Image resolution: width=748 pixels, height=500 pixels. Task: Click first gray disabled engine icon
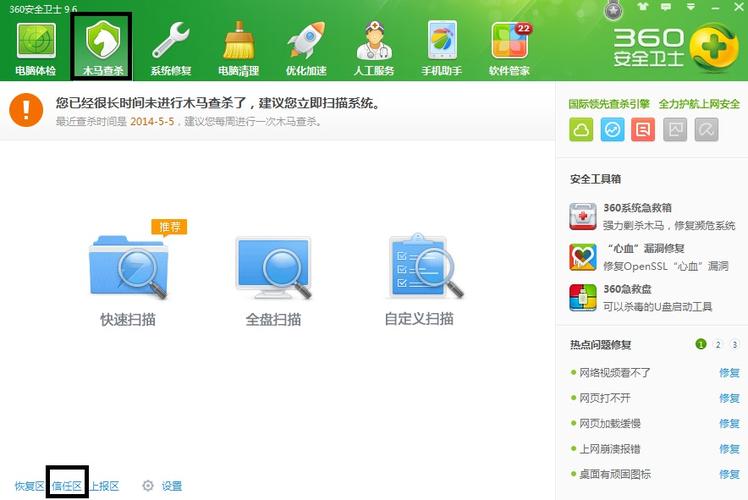(x=675, y=129)
